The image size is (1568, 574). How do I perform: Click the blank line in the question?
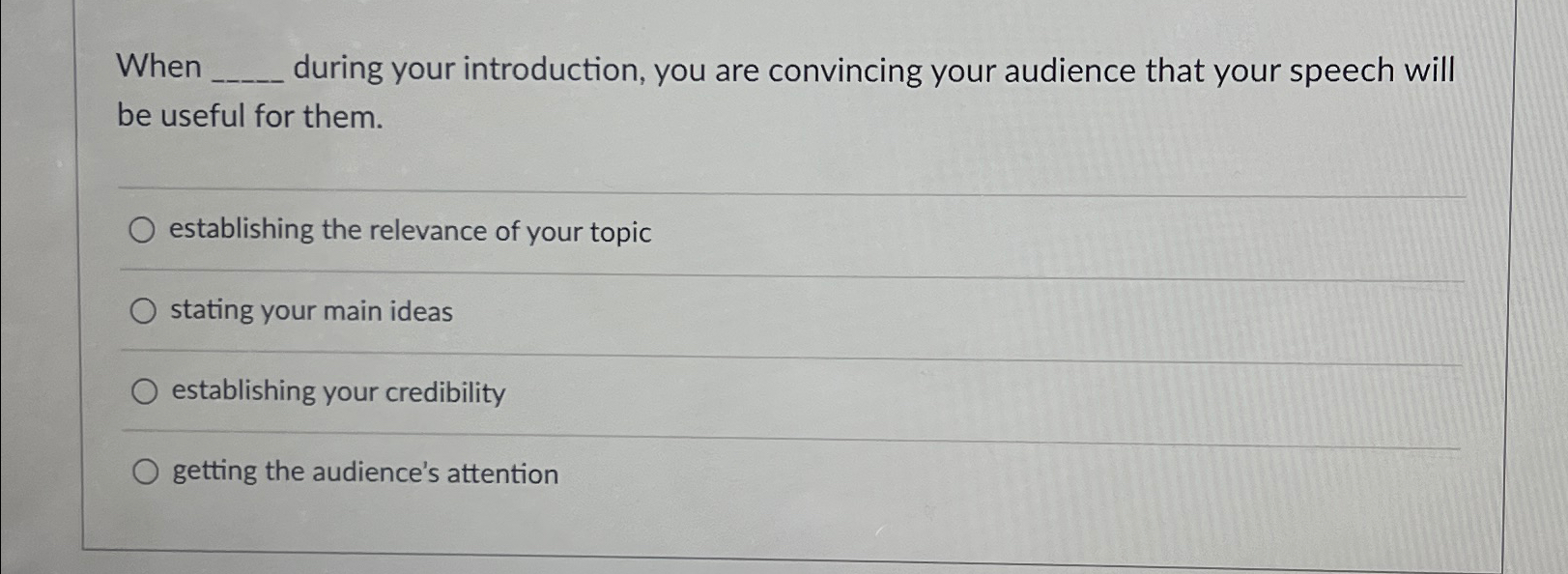pos(244,72)
